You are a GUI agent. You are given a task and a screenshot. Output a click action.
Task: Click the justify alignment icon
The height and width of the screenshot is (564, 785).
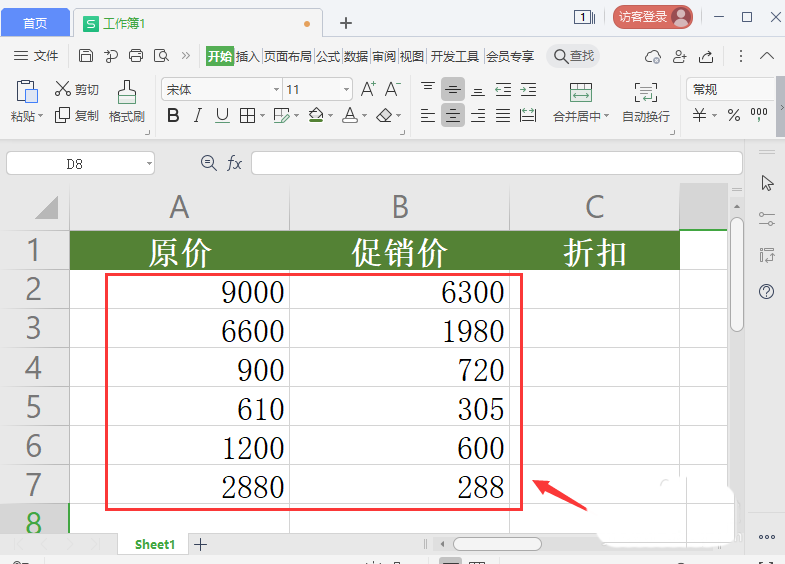point(503,116)
